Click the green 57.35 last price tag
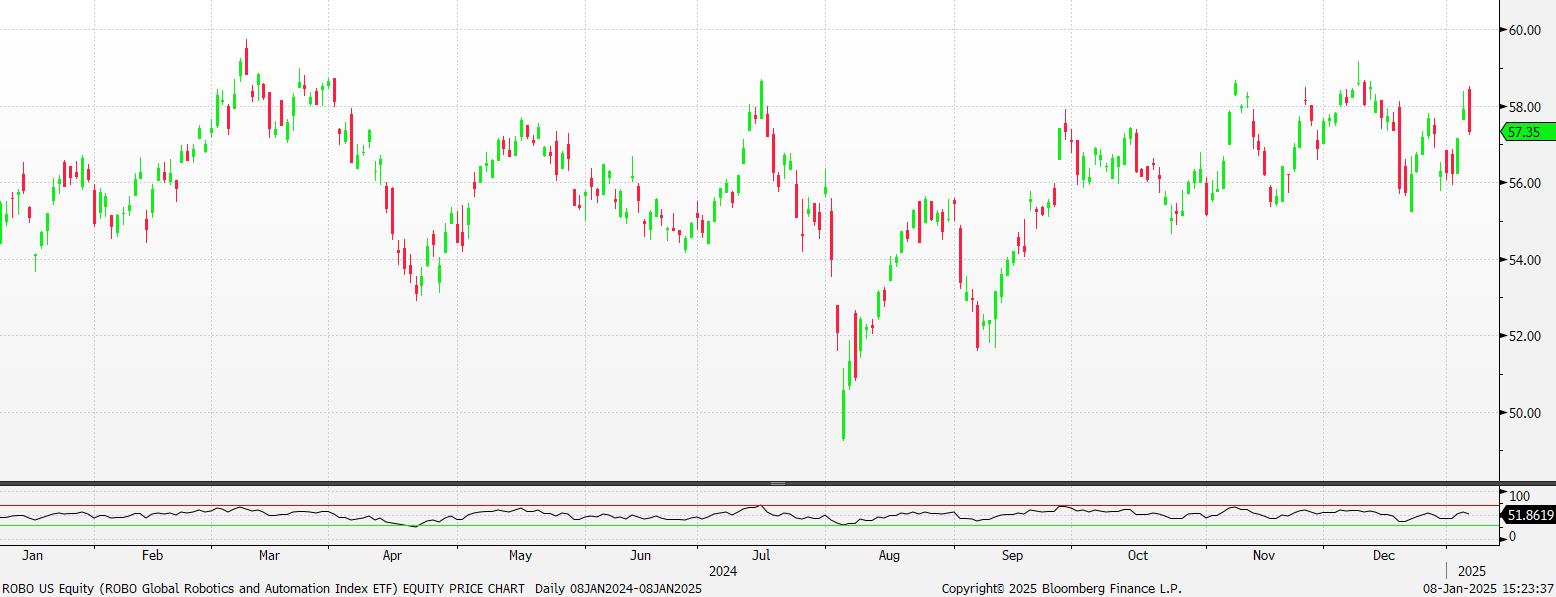The image size is (1556, 597). click(x=1527, y=132)
